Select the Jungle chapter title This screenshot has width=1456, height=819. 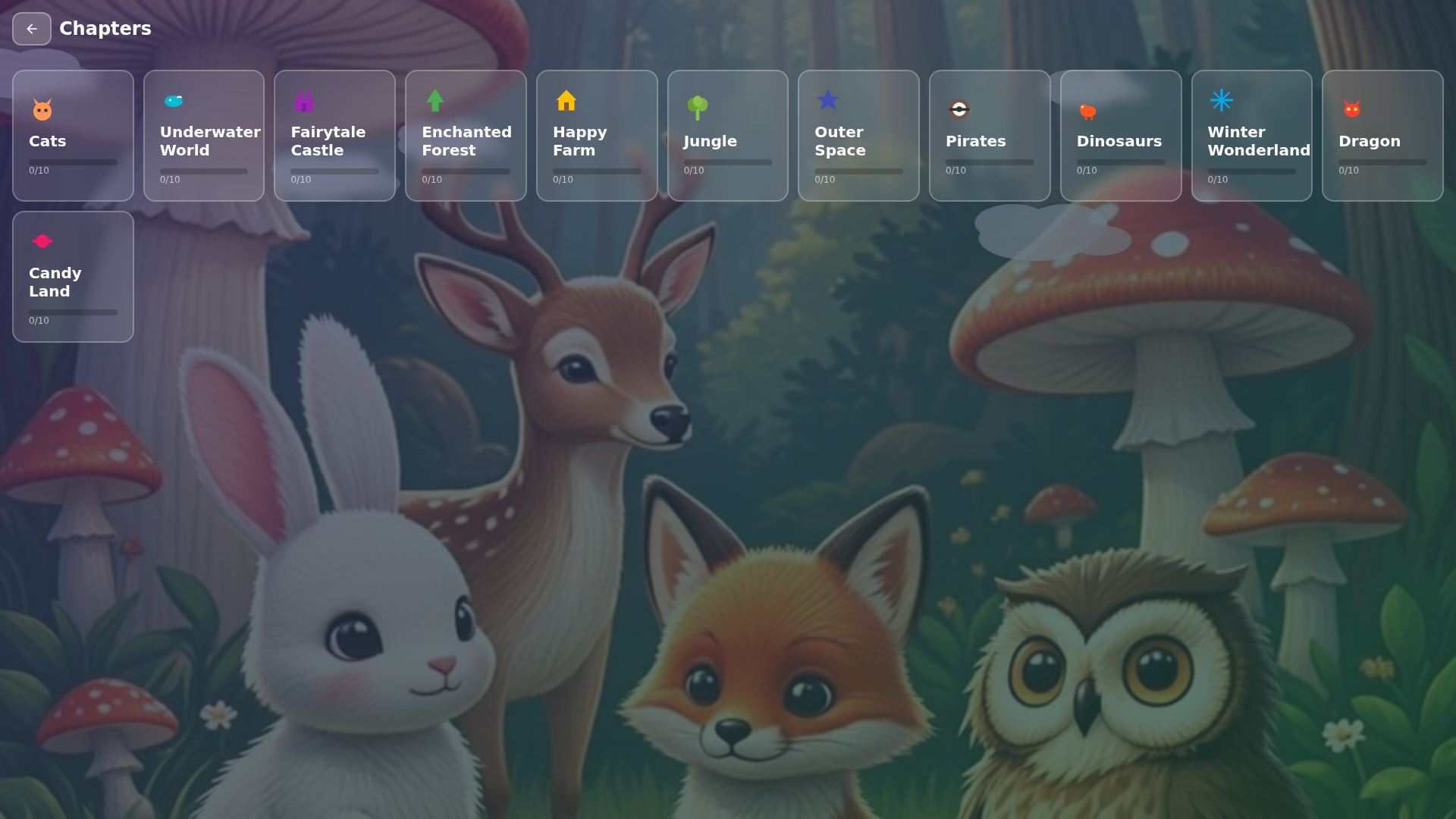click(711, 141)
